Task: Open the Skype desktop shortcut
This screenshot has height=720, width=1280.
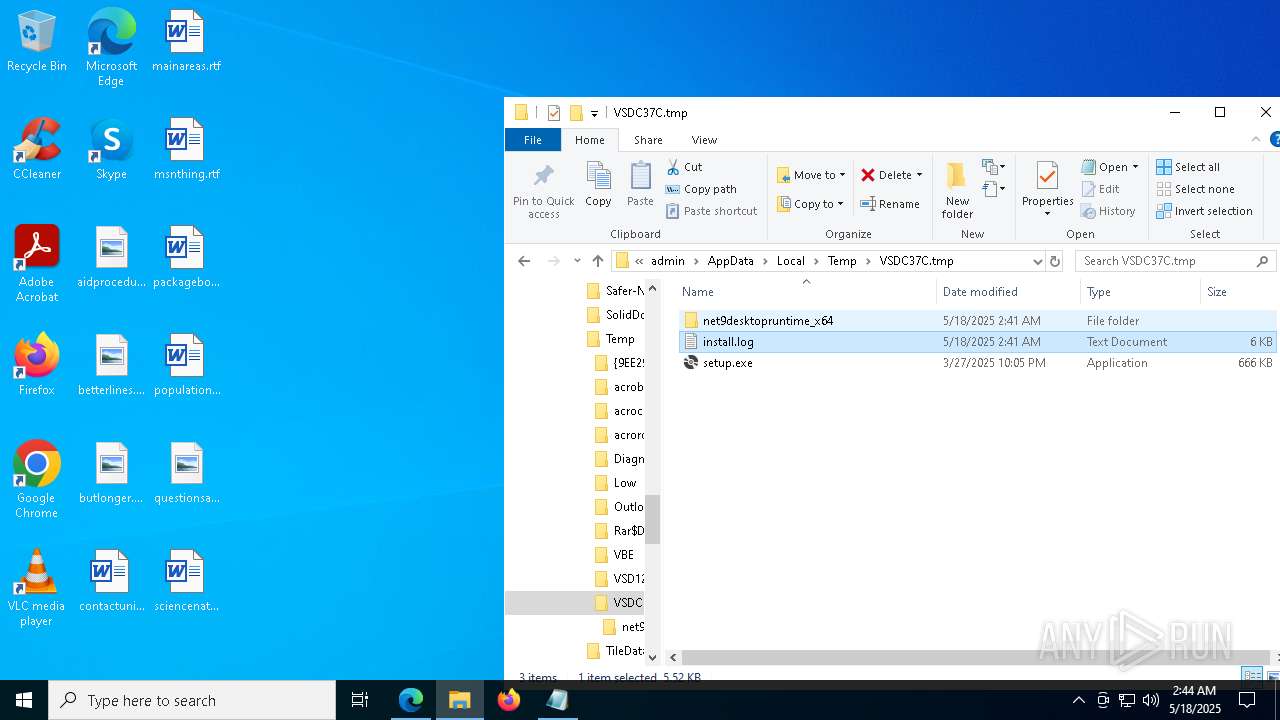Action: click(x=111, y=150)
